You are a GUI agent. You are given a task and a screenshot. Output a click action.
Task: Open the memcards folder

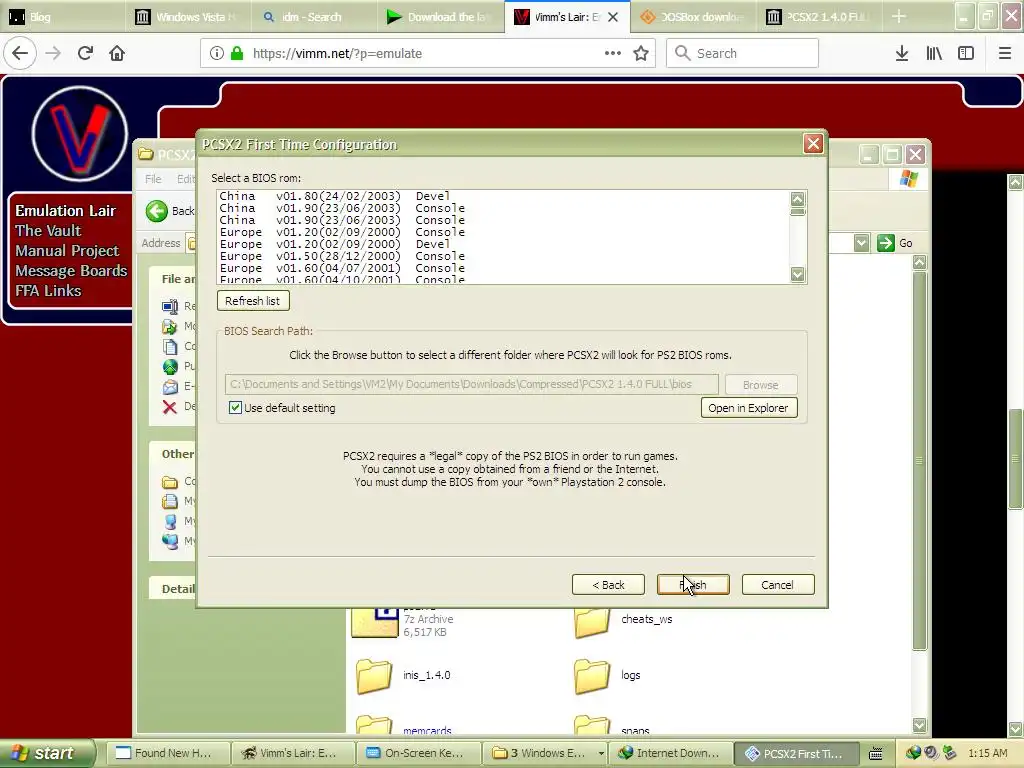374,724
